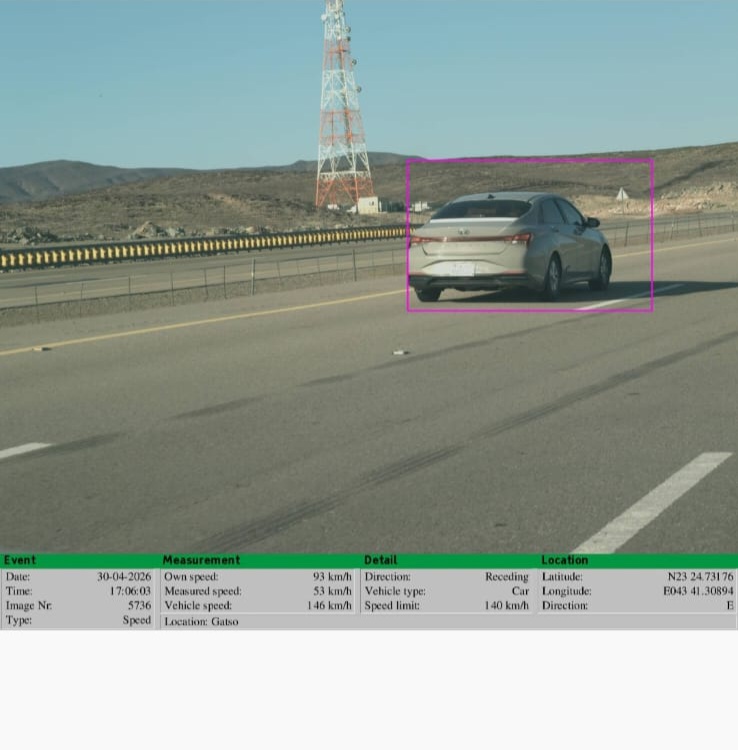738x750 pixels.
Task: Select the Location header label
Action: [x=564, y=560]
